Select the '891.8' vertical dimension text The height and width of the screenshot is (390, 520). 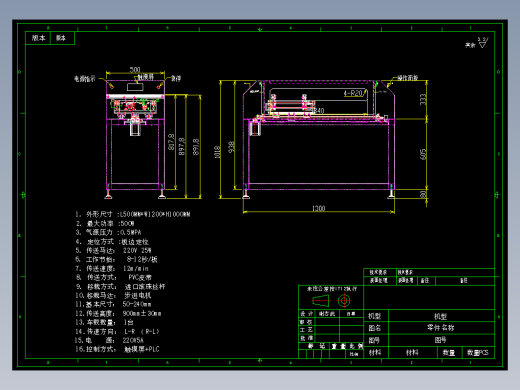pyautogui.click(x=196, y=147)
